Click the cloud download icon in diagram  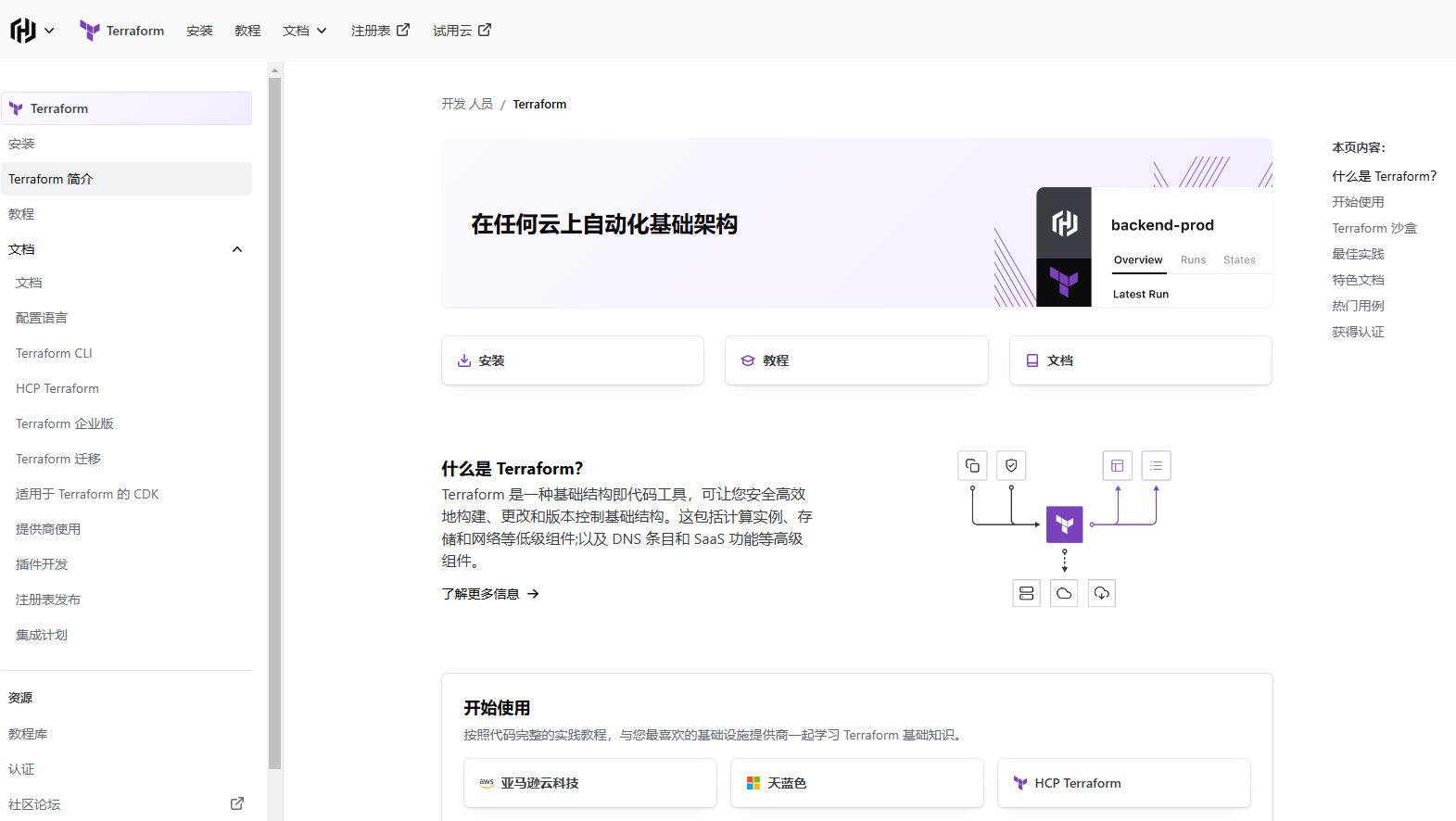(1101, 593)
